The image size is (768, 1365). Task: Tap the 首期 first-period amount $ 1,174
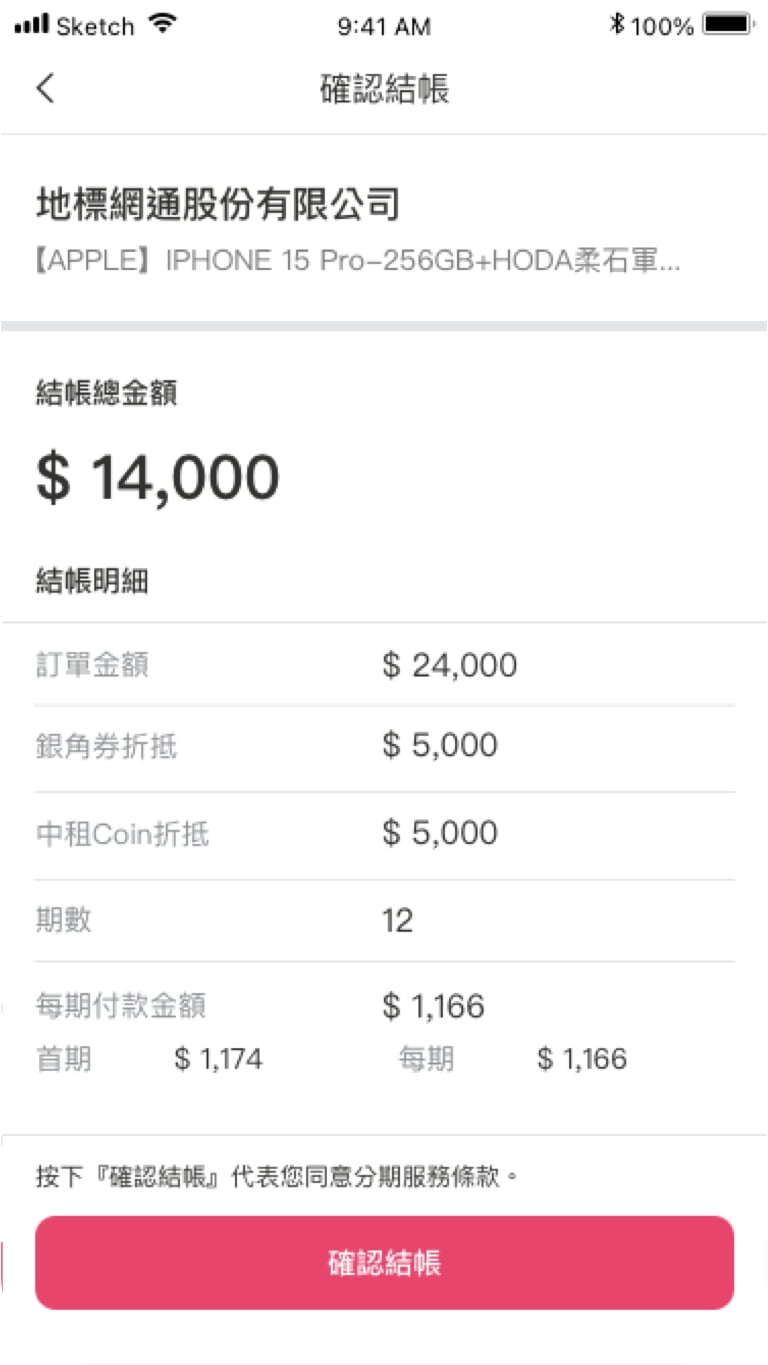click(x=218, y=1059)
